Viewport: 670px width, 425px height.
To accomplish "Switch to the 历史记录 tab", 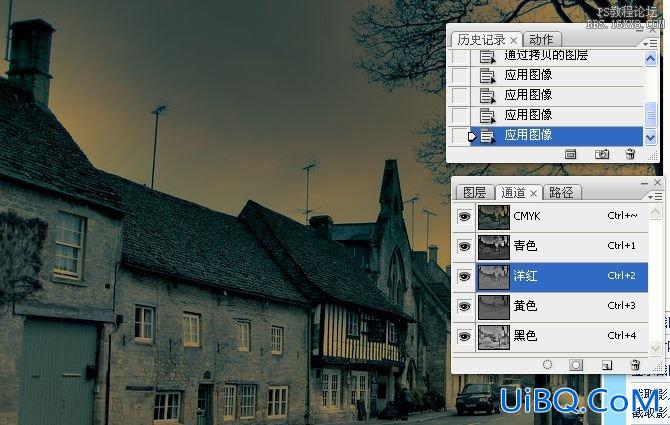I will (481, 40).
